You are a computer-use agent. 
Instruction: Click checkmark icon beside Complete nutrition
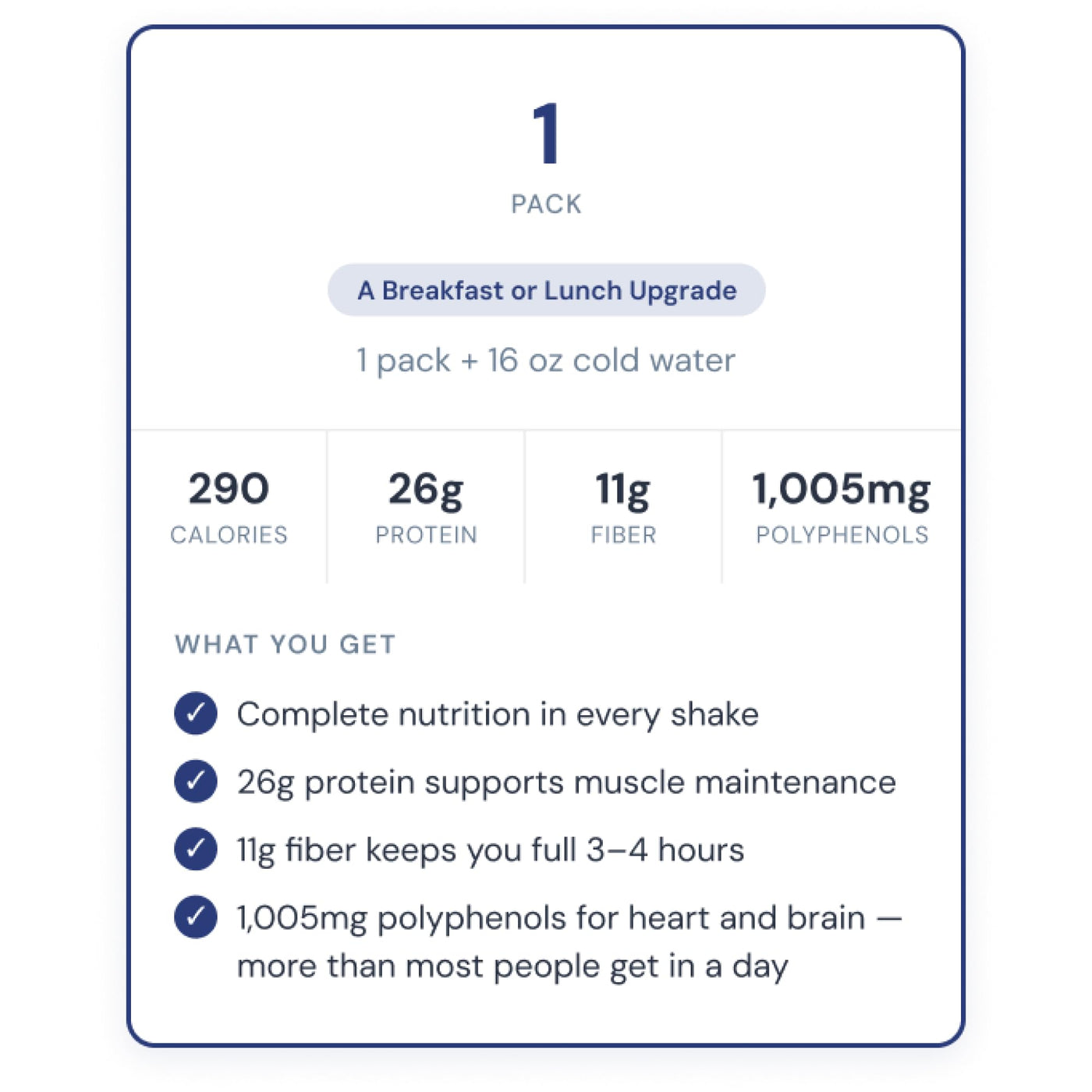click(x=196, y=713)
